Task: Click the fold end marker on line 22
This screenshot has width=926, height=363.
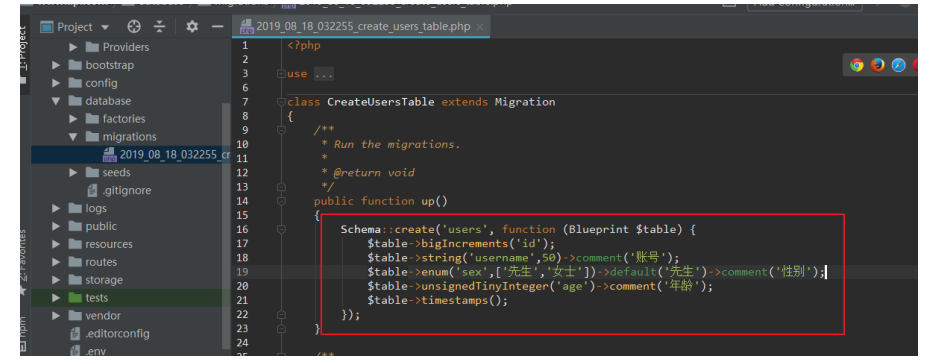Action: pos(281,315)
